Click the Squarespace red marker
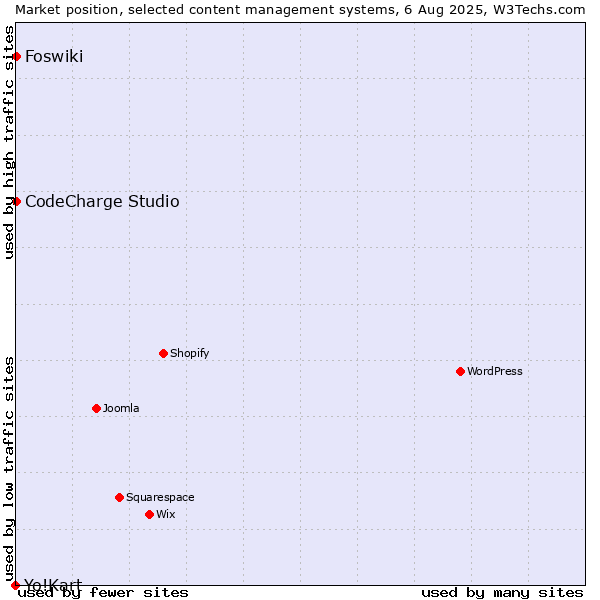The image size is (600, 600). 119,497
